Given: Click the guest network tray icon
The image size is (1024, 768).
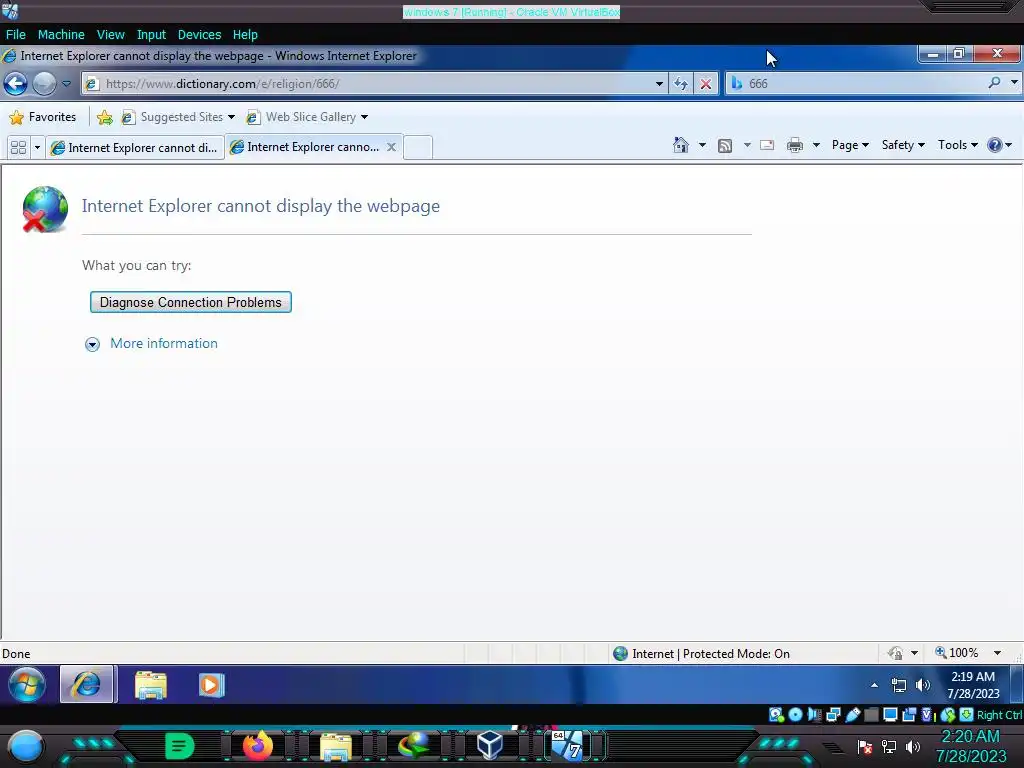Looking at the screenshot, I should point(899,685).
